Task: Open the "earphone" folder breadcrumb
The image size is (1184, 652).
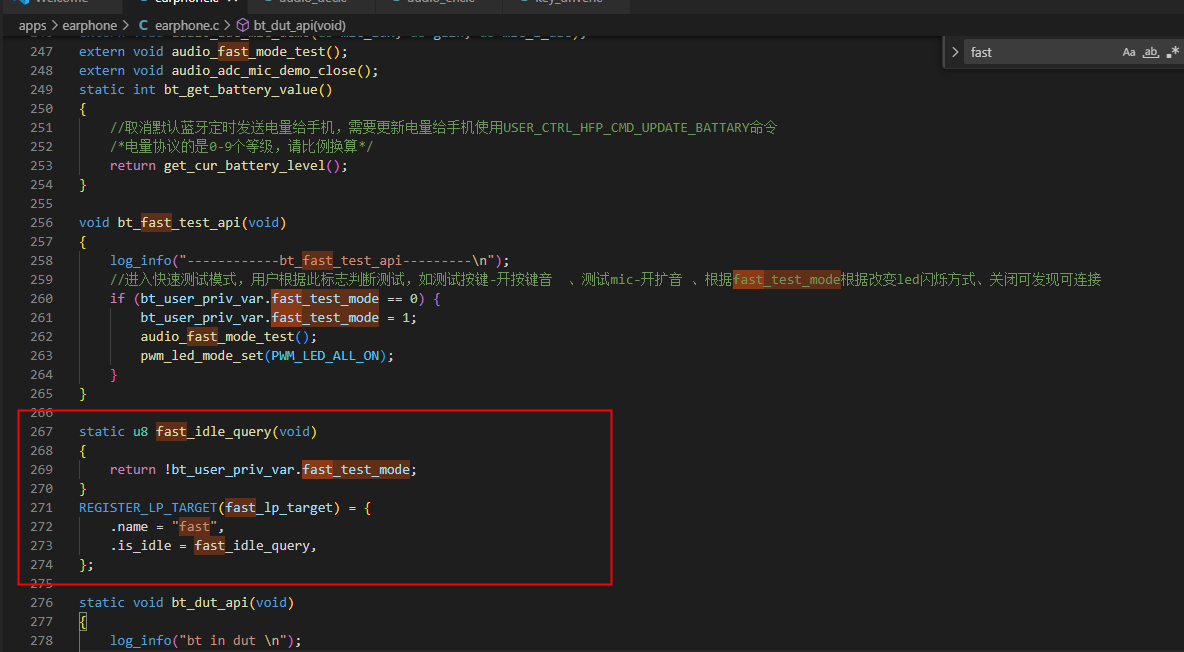Action: click(x=89, y=26)
